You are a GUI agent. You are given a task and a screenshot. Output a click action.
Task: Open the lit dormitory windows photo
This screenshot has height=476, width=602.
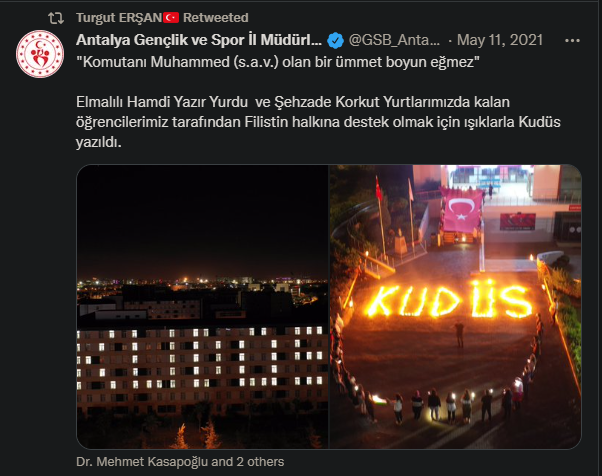pyautogui.click(x=202, y=307)
